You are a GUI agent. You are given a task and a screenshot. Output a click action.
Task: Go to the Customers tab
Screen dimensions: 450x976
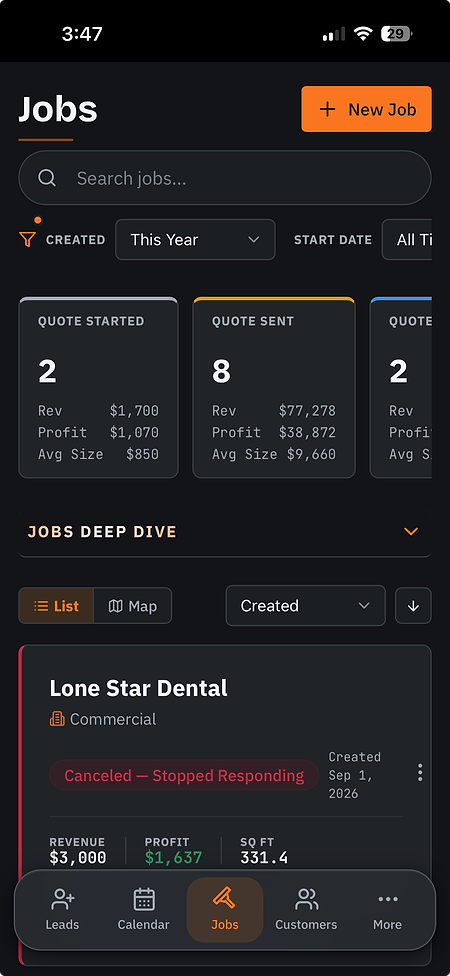pos(306,909)
